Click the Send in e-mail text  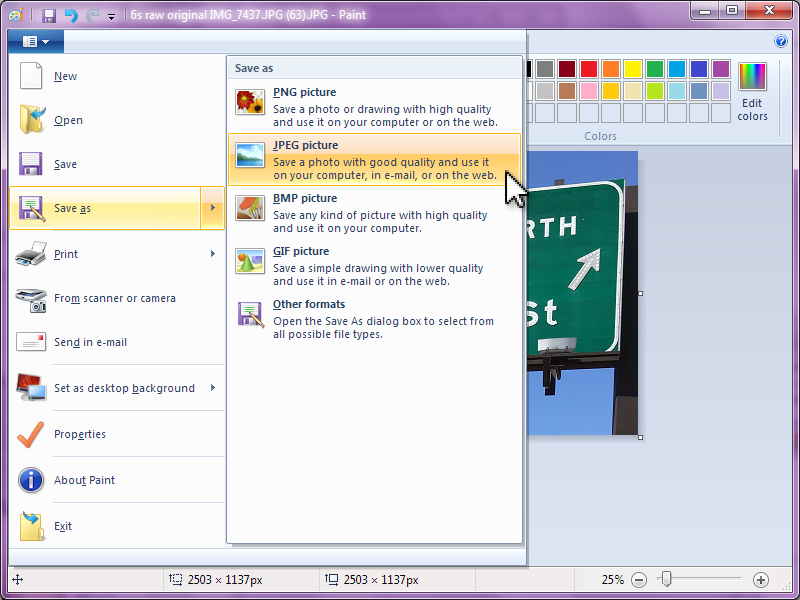tap(90, 342)
